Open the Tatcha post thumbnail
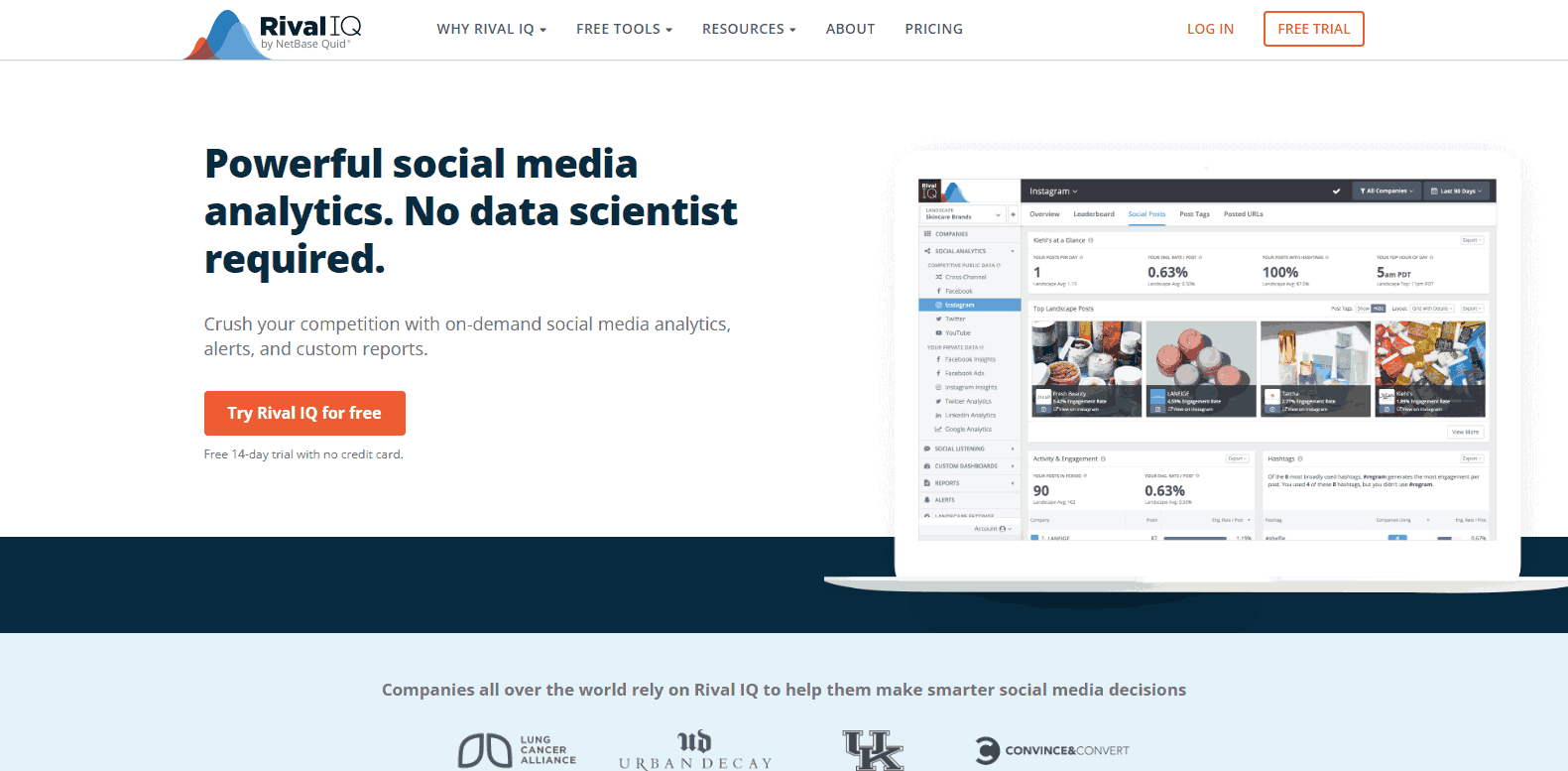This screenshot has width=1568, height=771. pos(1315,368)
